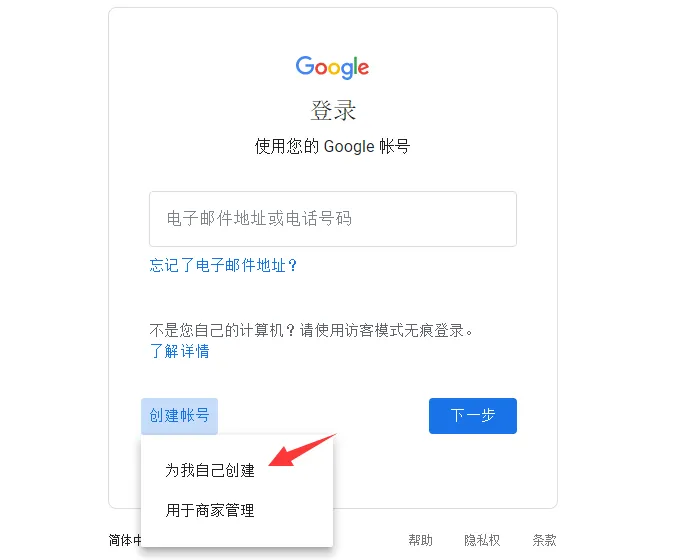Open the 创建帐号 dropdown button
677x560 pixels.
(x=179, y=416)
